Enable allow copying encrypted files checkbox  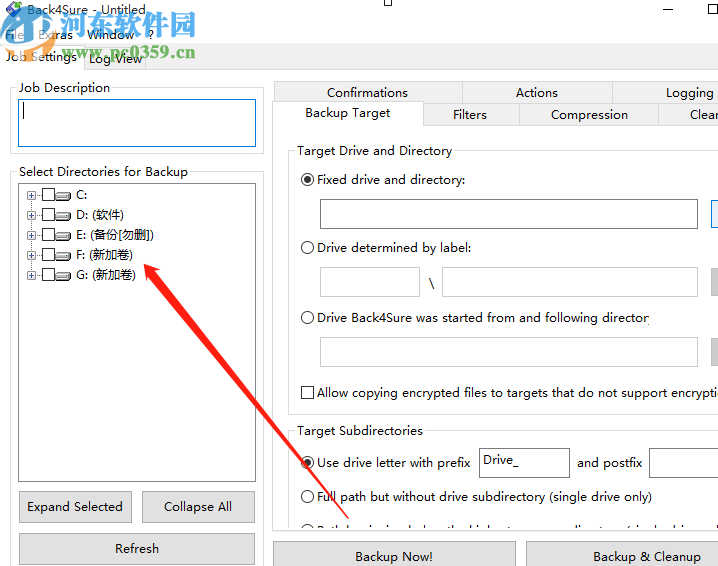click(307, 392)
